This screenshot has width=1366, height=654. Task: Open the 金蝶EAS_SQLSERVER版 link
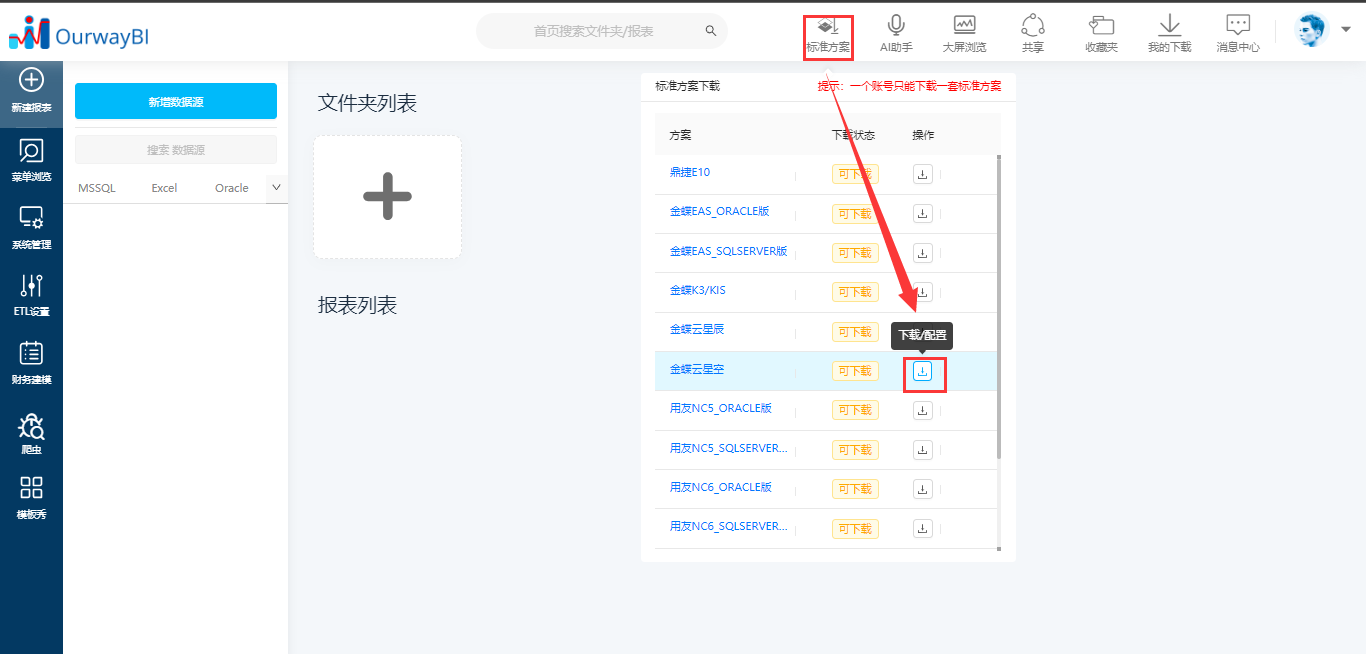[728, 251]
